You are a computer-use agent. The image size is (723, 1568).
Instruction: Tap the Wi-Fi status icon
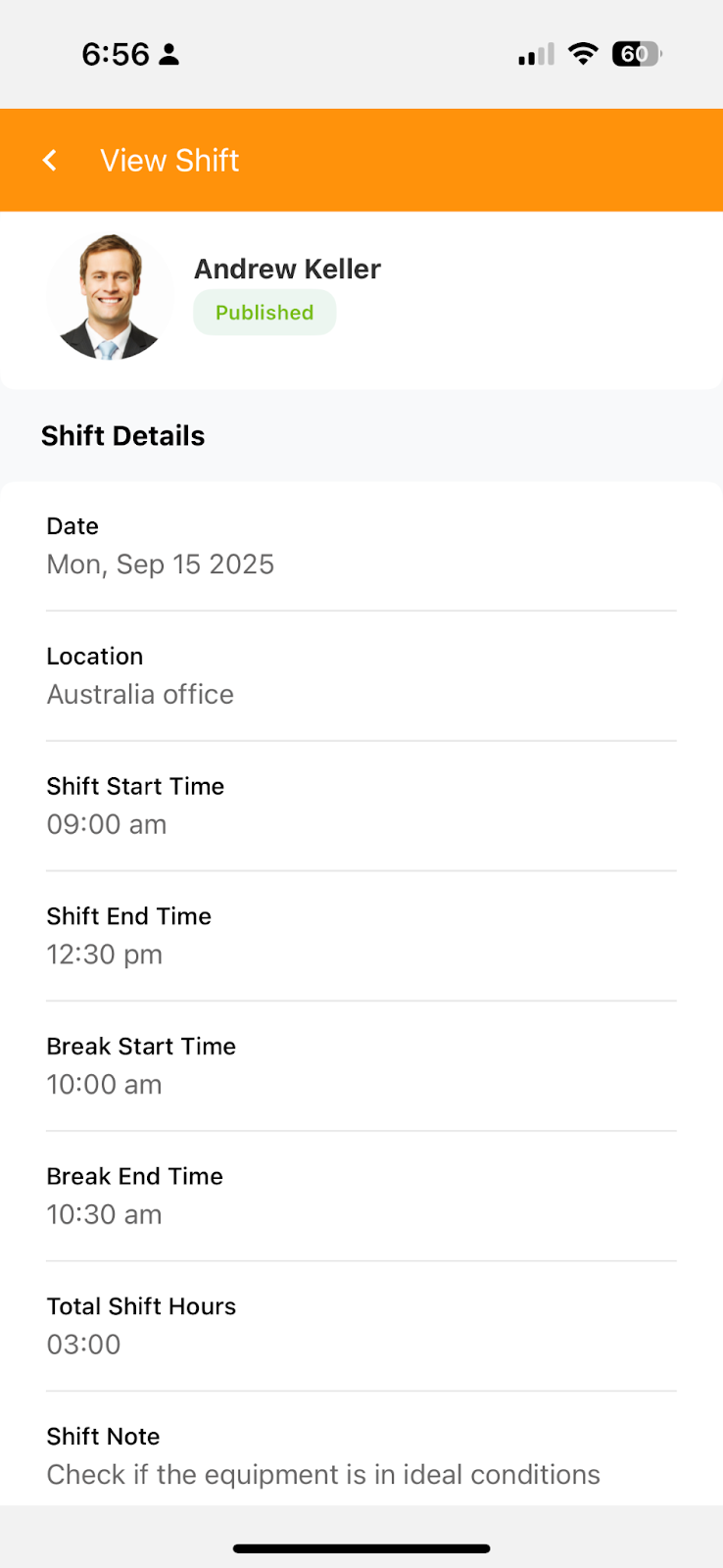pyautogui.click(x=583, y=54)
